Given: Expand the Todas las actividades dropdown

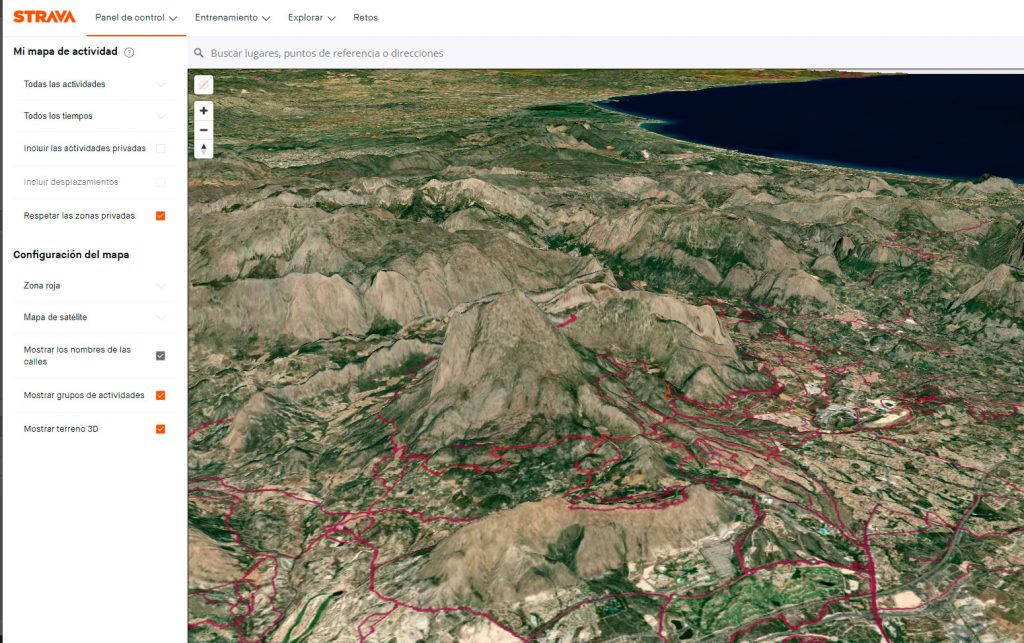Looking at the screenshot, I should click(94, 84).
